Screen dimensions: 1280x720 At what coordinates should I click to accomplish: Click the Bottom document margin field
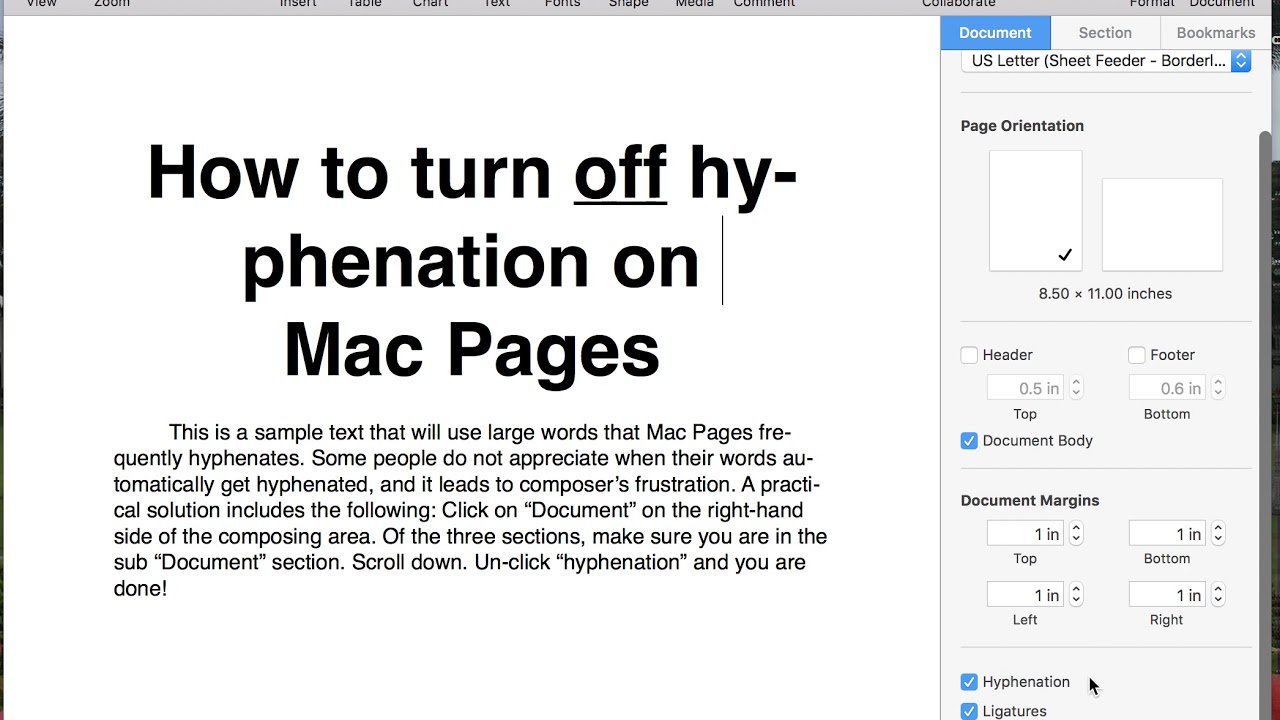(1167, 534)
